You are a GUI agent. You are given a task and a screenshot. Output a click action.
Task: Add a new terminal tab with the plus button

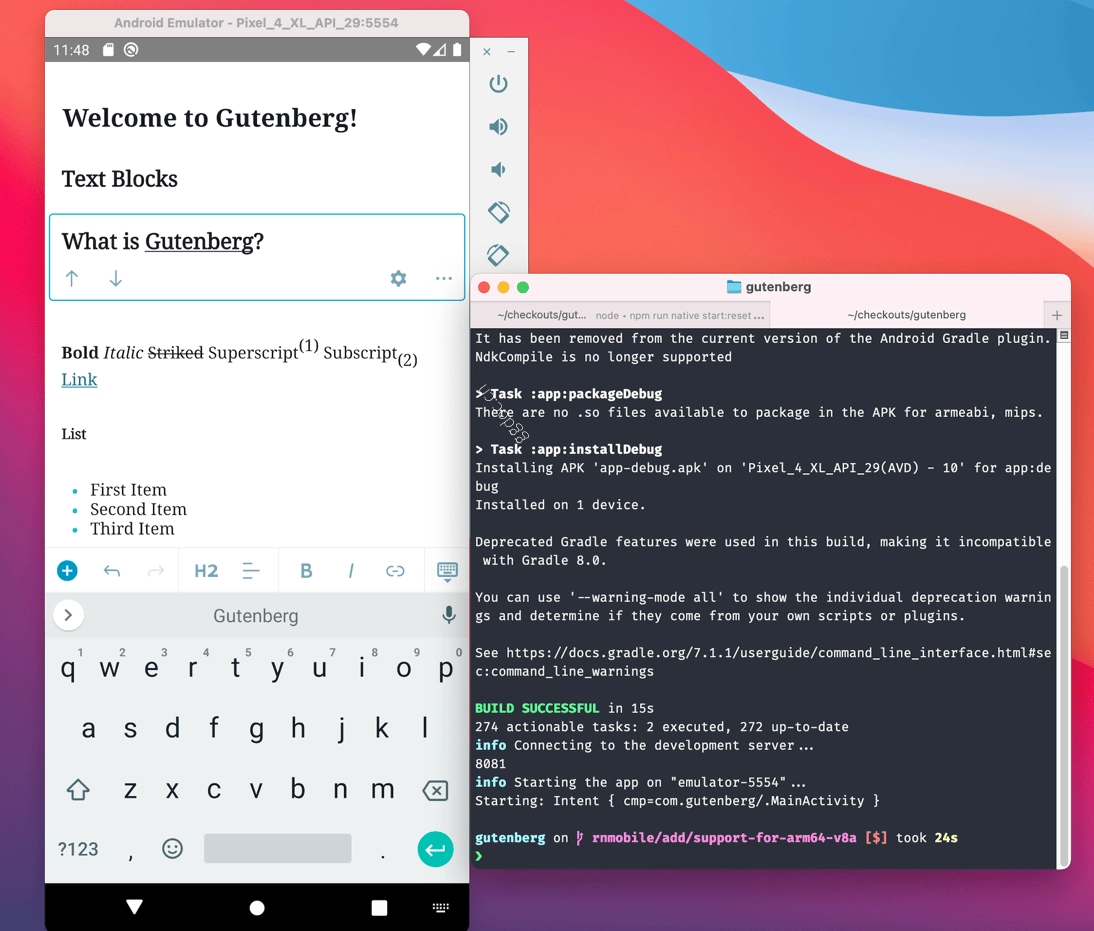click(x=1057, y=315)
